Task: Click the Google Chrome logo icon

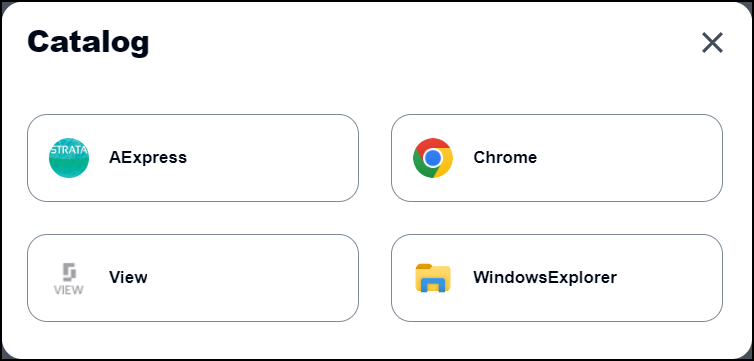Action: point(433,158)
